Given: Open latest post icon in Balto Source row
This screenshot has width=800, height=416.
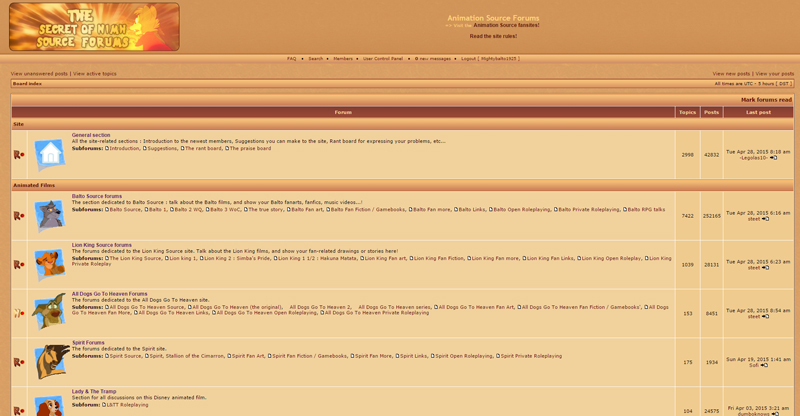Looking at the screenshot, I should (765, 219).
